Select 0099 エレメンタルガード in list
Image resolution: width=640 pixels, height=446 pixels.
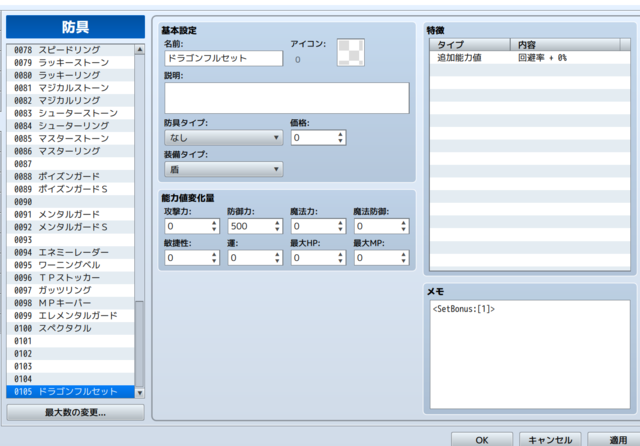pyautogui.click(x=70, y=315)
